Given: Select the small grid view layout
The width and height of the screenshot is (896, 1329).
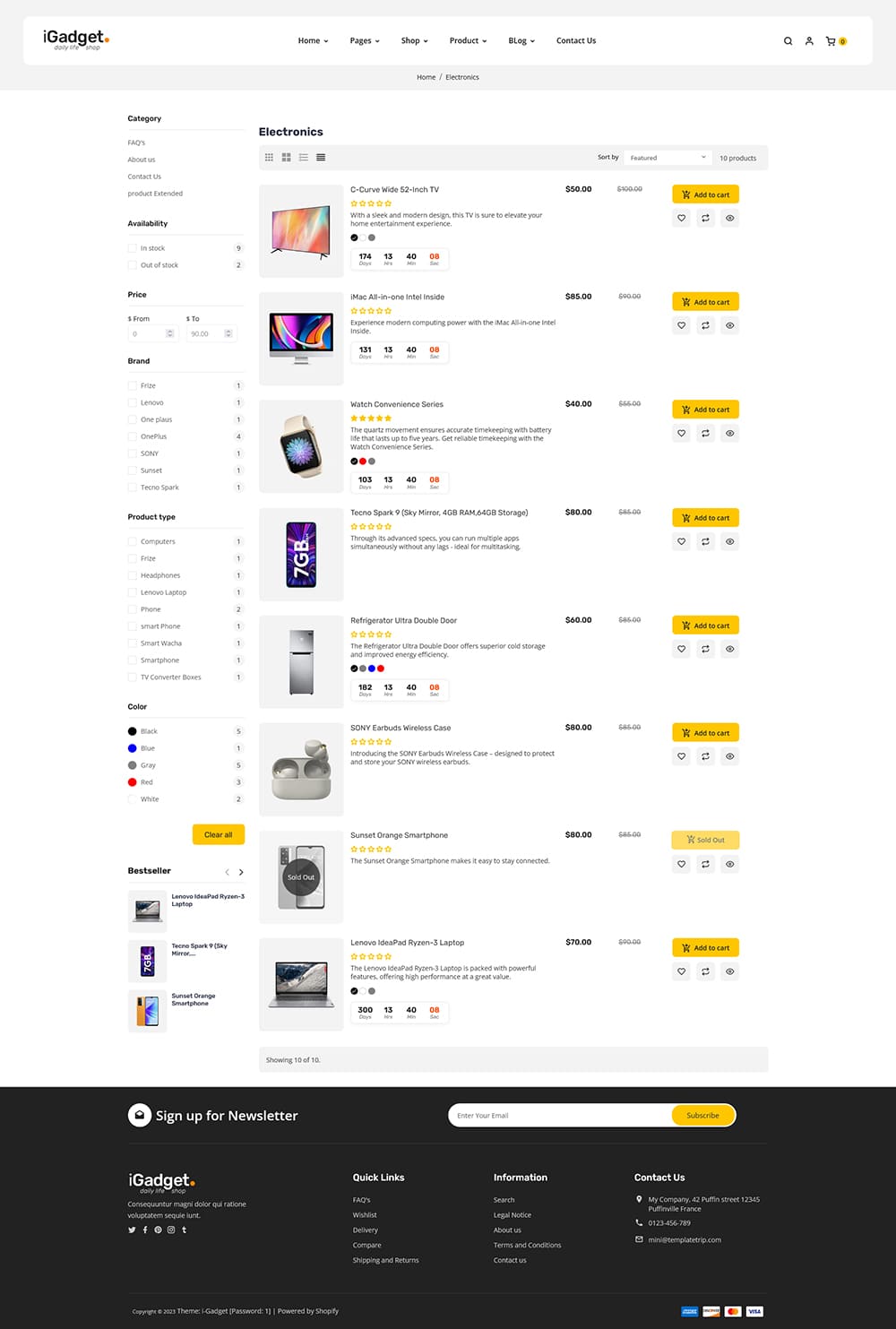Looking at the screenshot, I should pyautogui.click(x=269, y=158).
